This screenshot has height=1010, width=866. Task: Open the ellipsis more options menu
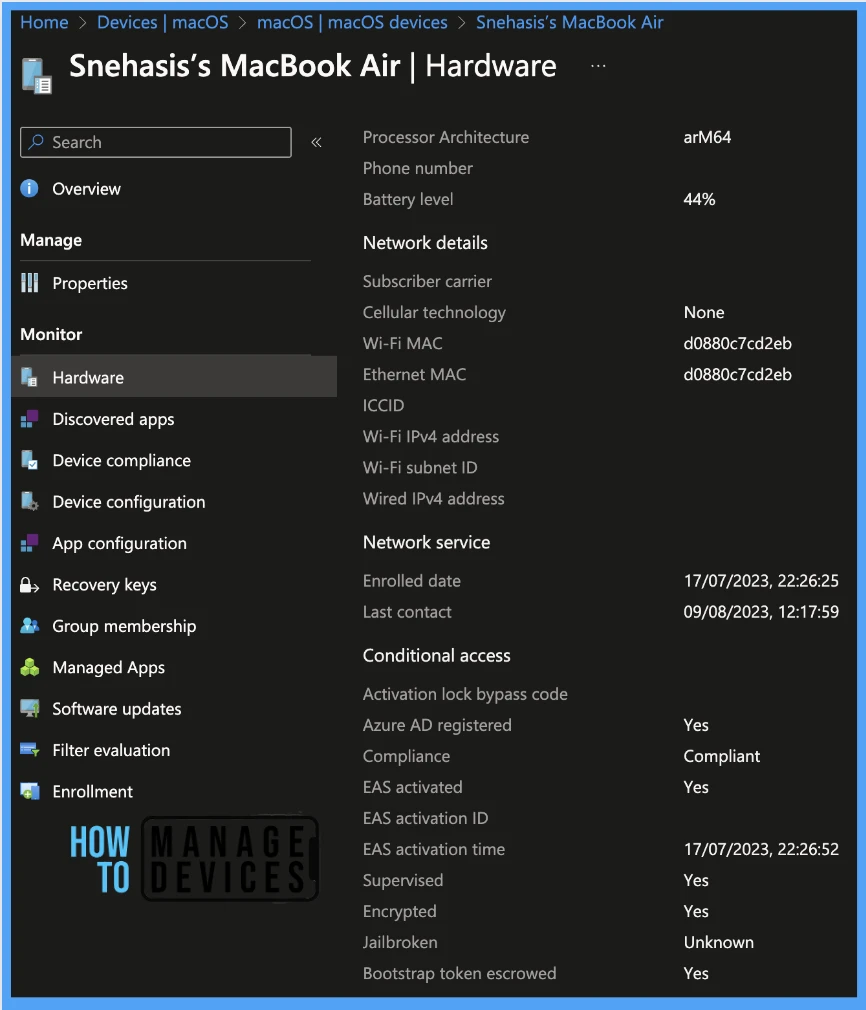coord(598,66)
